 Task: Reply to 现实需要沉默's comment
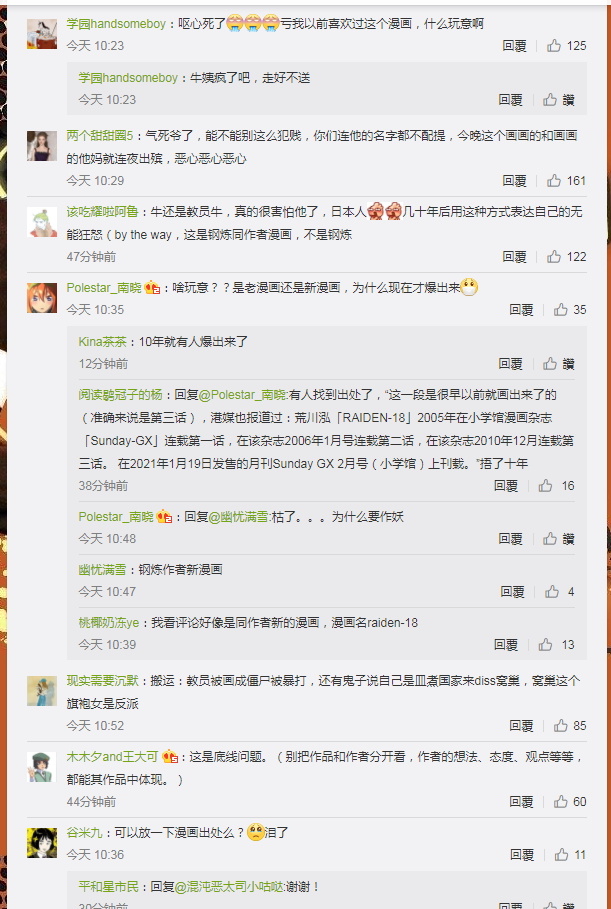[x=521, y=726]
